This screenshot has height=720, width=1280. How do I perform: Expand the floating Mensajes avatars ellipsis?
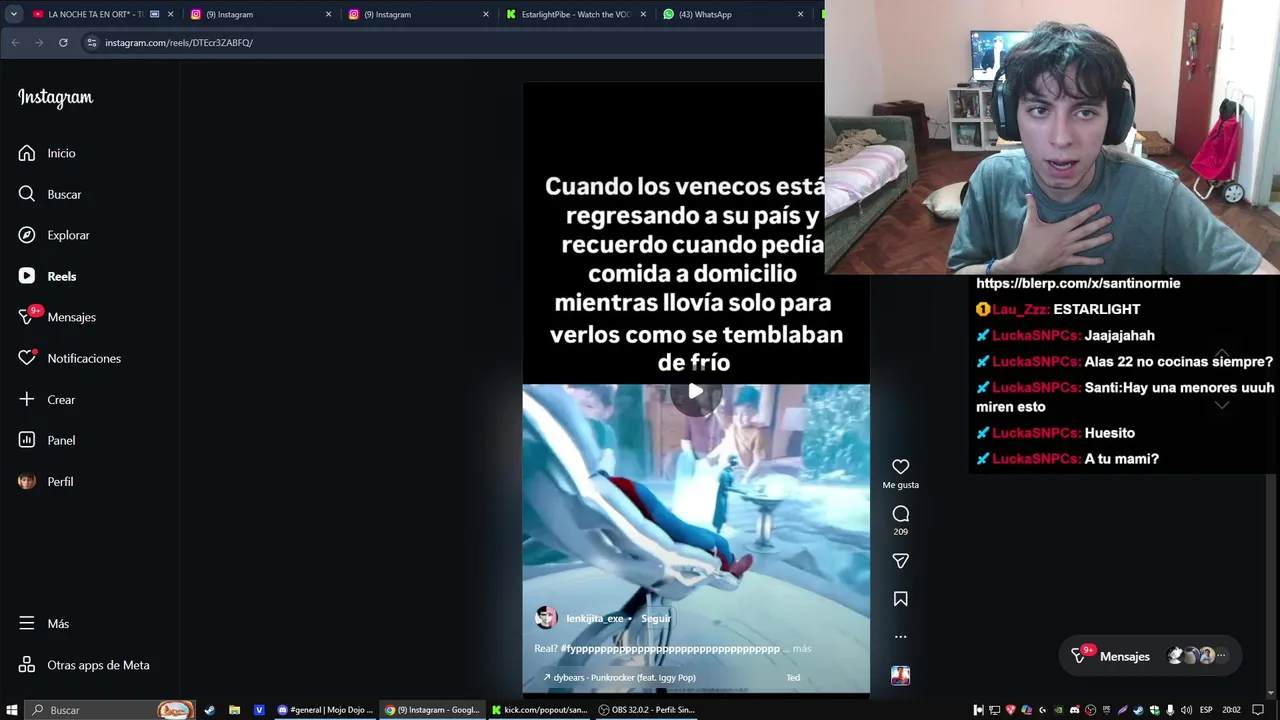click(x=1221, y=656)
